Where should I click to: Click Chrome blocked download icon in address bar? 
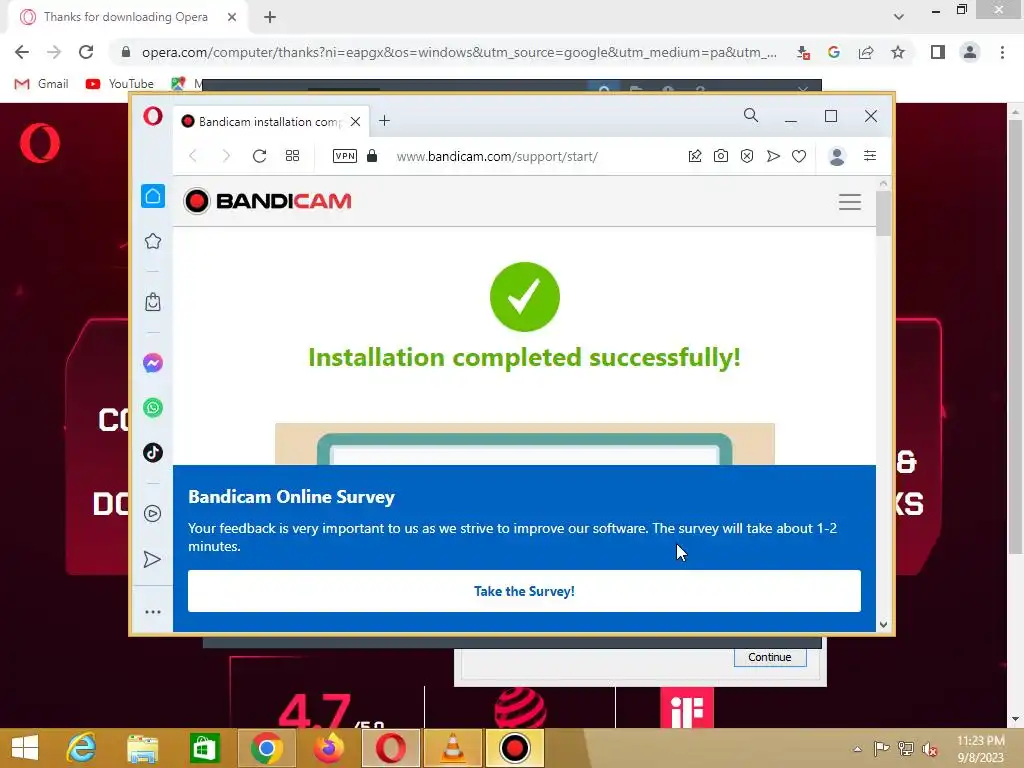pos(803,52)
